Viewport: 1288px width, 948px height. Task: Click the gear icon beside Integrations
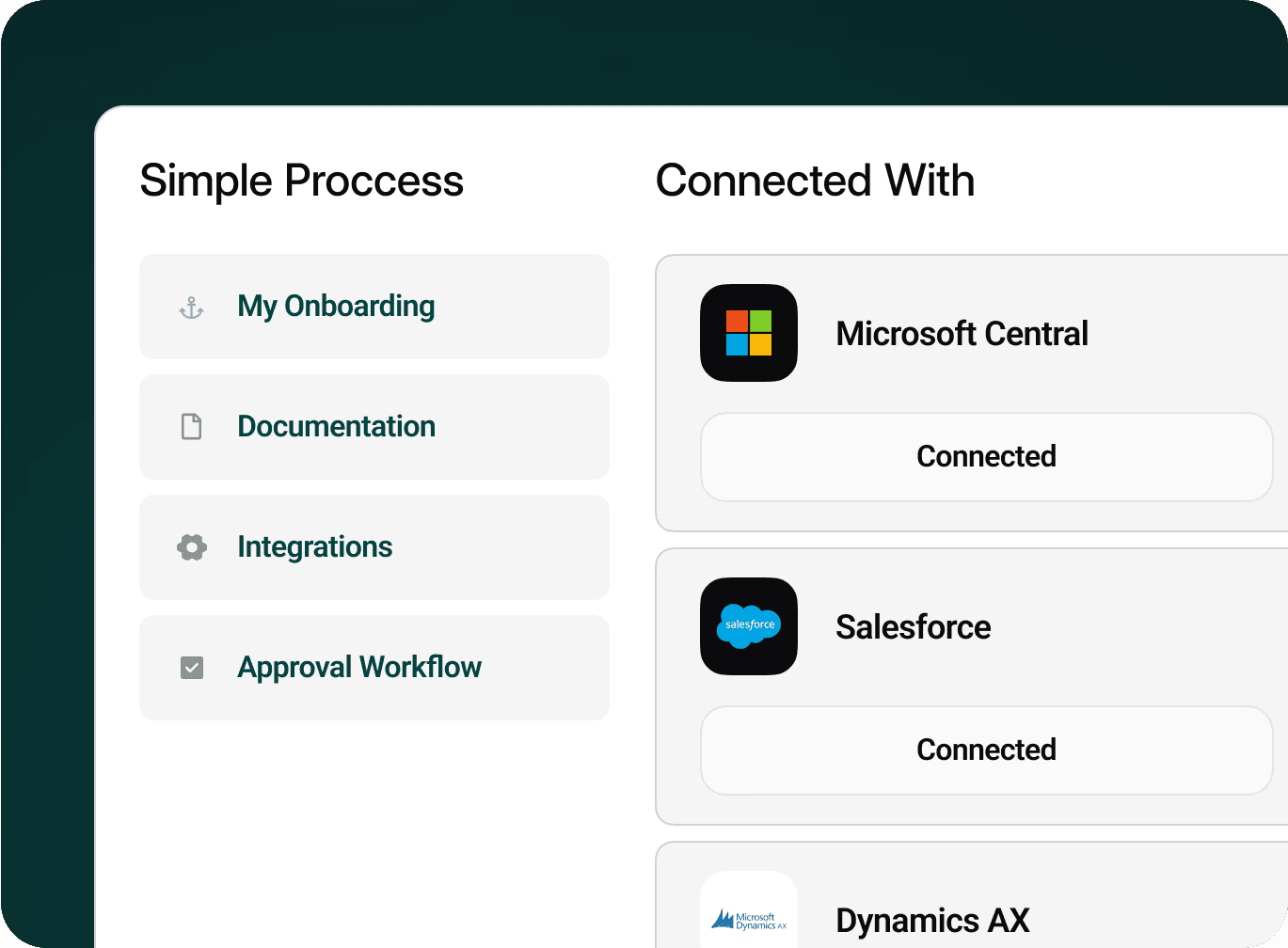tap(192, 547)
